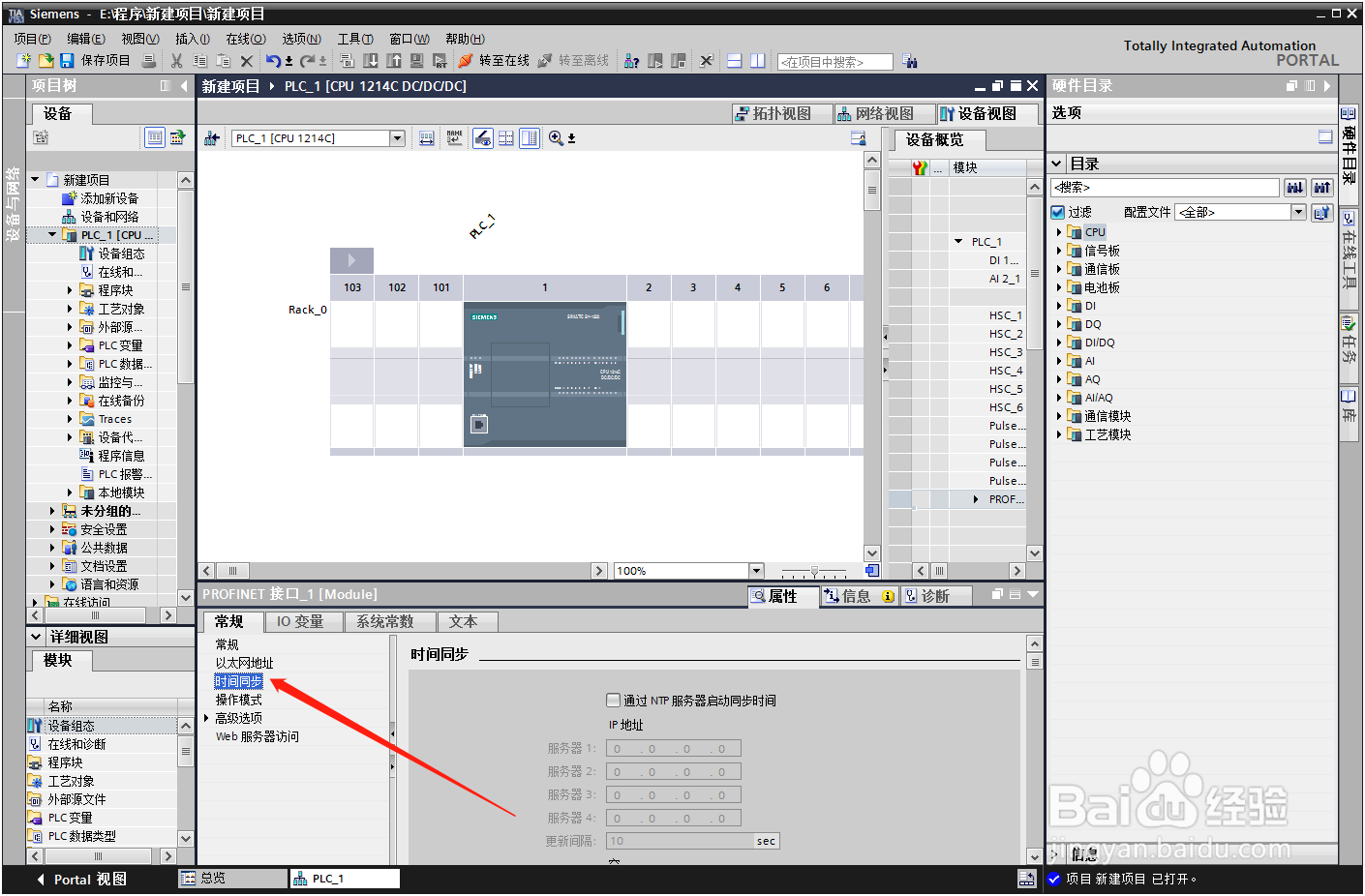Click the zoom magnifier icon in device toolbar
The width and height of the screenshot is (1365, 896).
[556, 138]
